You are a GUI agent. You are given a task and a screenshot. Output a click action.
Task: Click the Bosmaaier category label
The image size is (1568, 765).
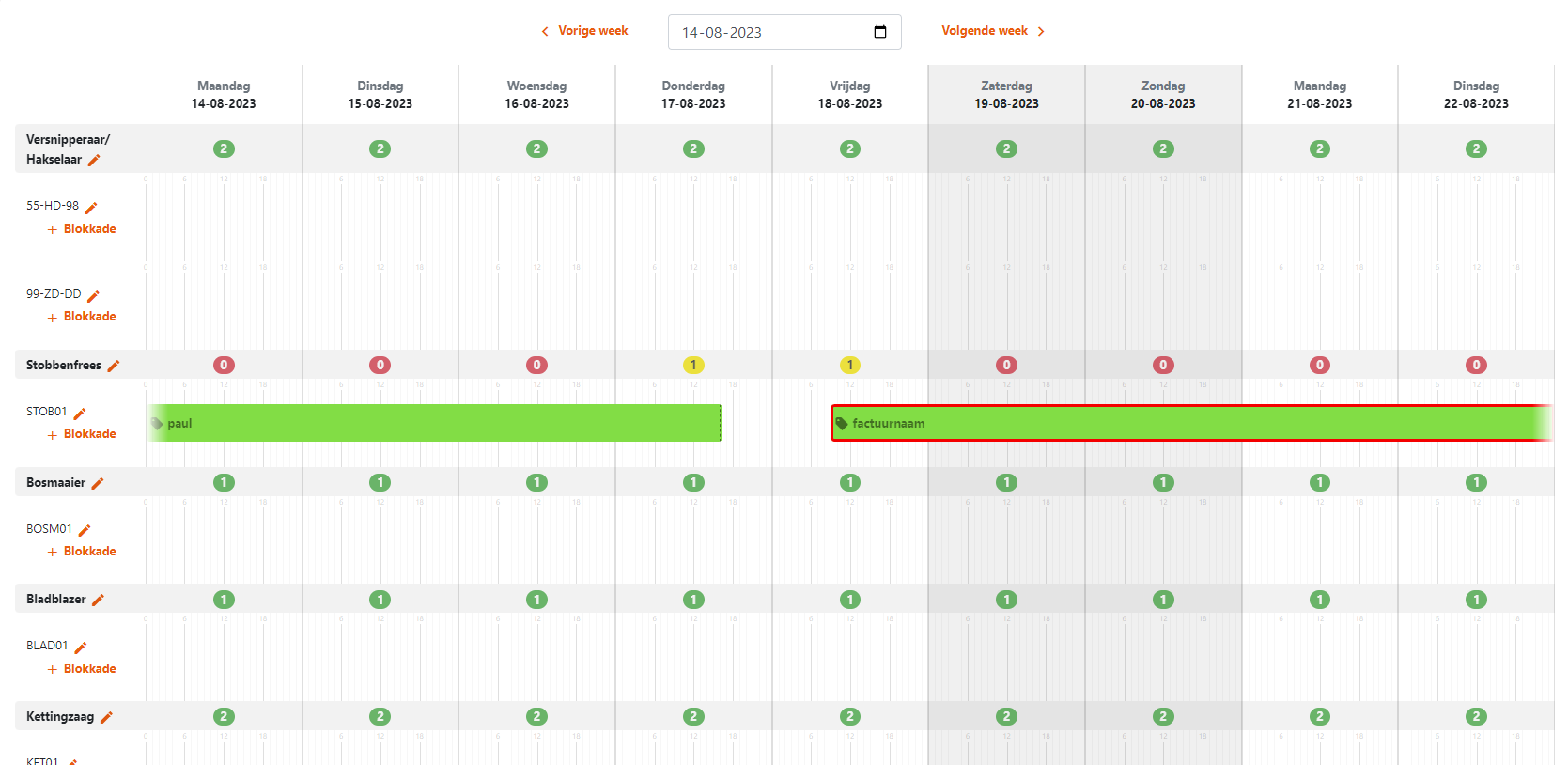(x=55, y=483)
